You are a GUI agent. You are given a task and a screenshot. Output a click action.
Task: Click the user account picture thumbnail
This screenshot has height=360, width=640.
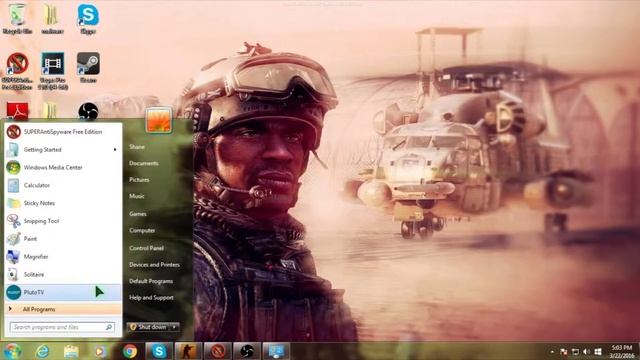(x=159, y=120)
